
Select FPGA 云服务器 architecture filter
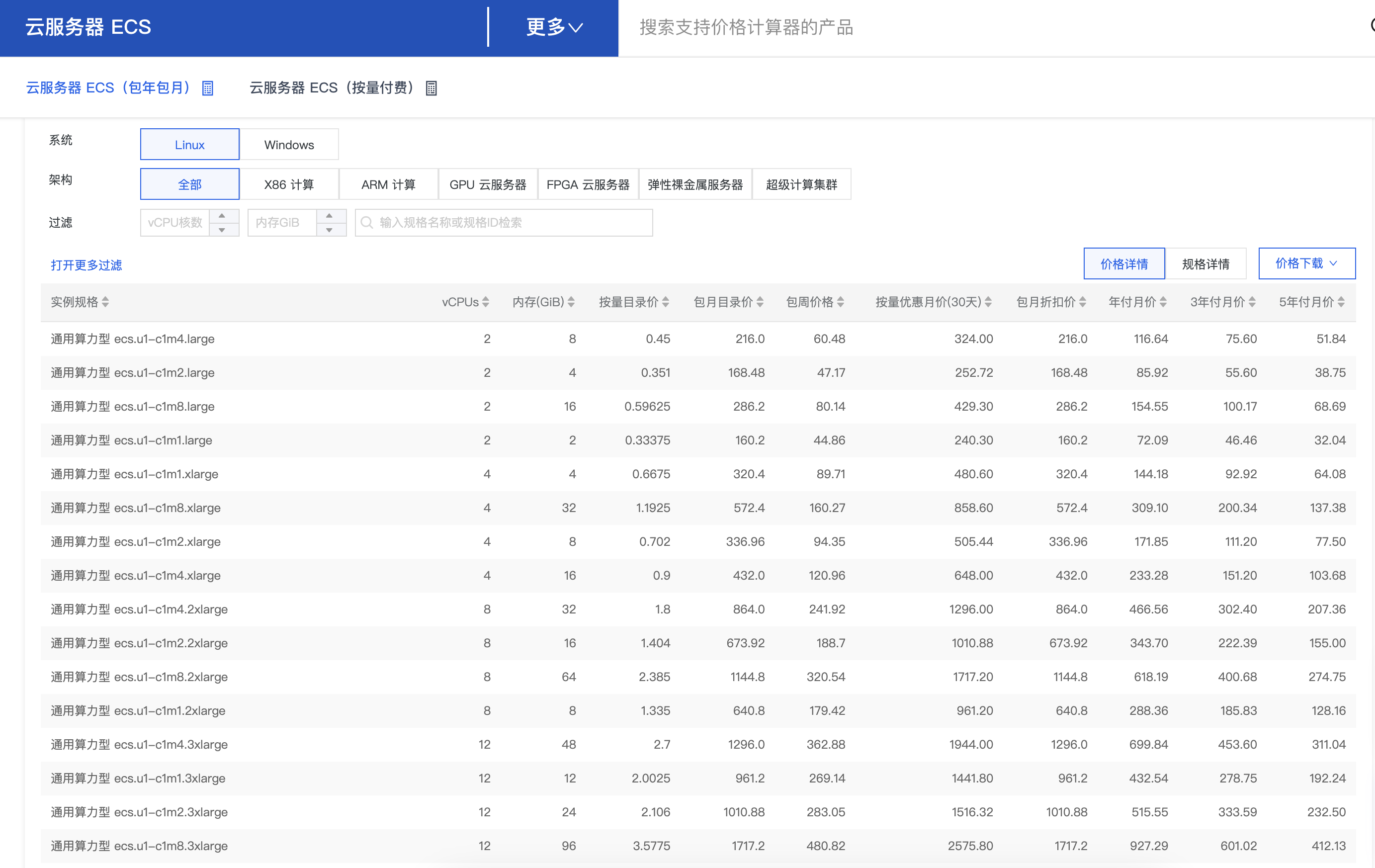[588, 184]
